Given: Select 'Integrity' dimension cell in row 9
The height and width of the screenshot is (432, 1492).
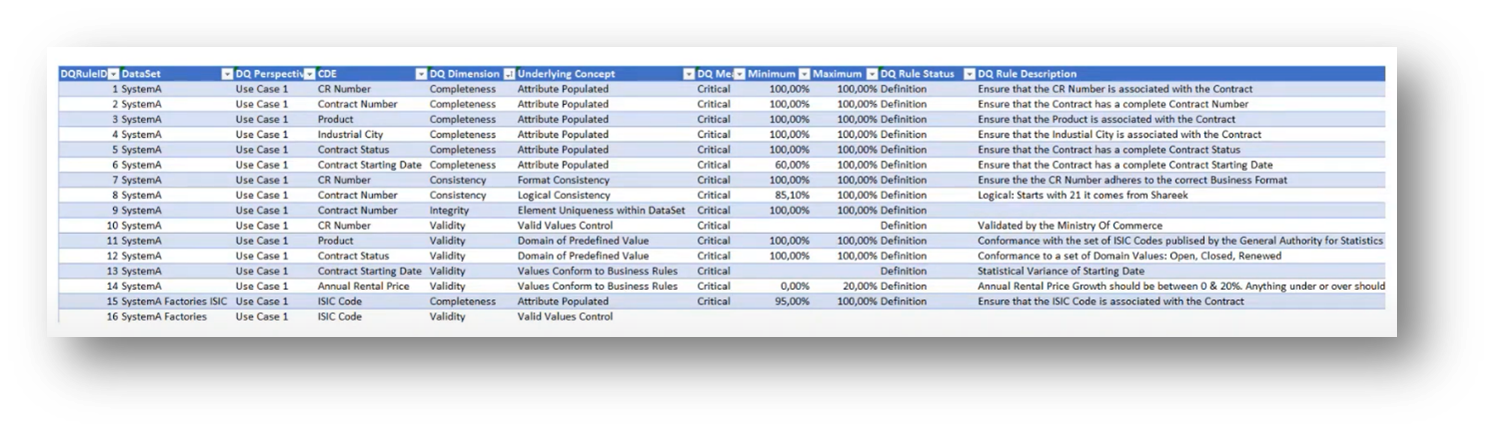Looking at the screenshot, I should [x=449, y=210].
